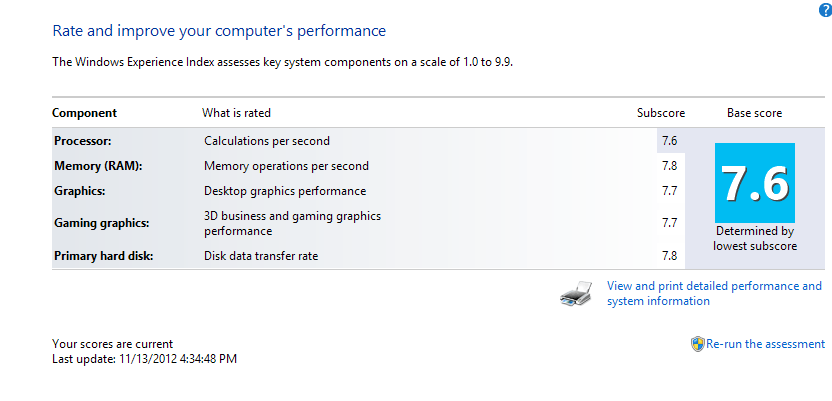The width and height of the screenshot is (832, 401).
Task: Click the Primary hard disk label
Action: tap(103, 256)
